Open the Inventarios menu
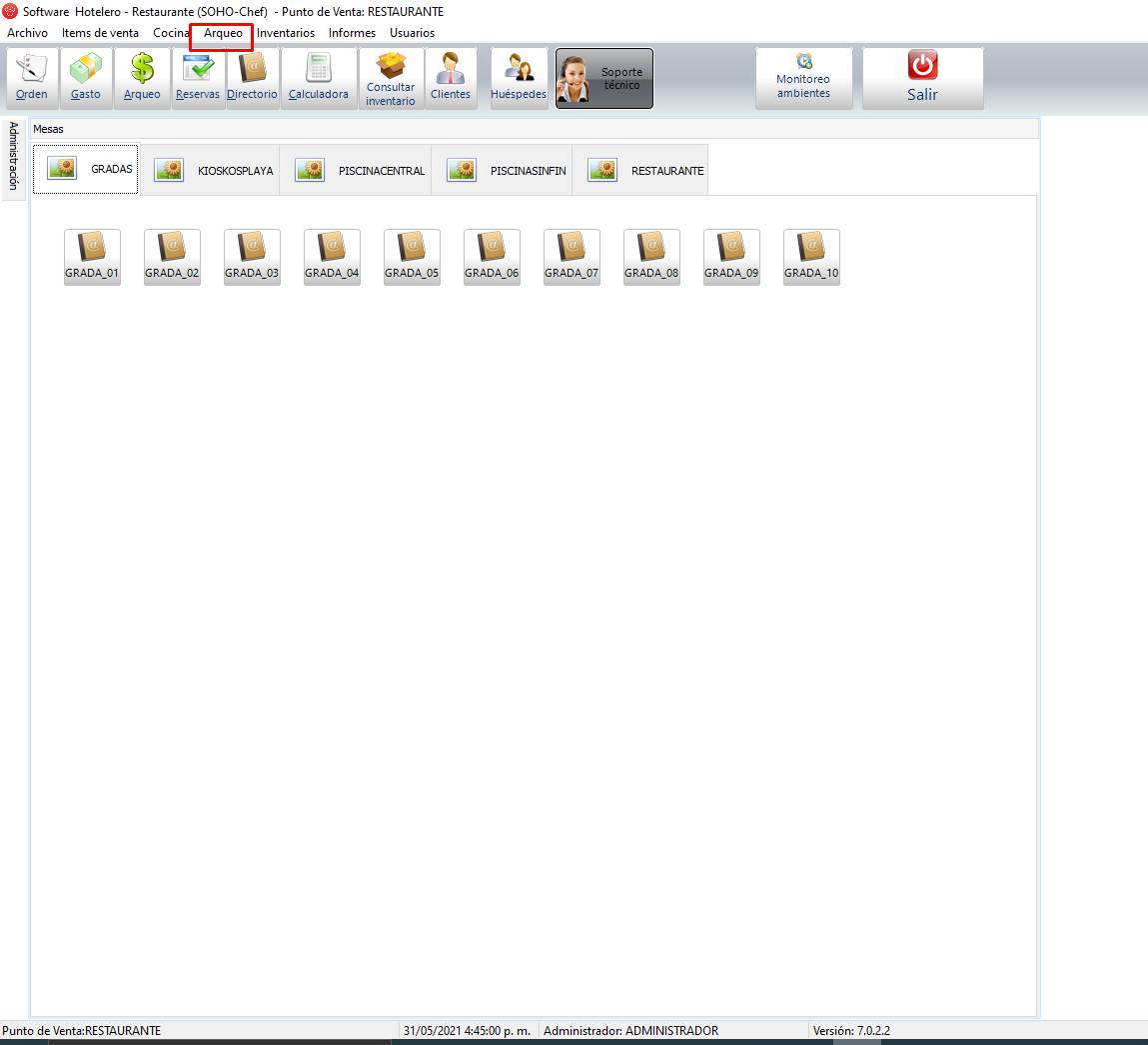 pos(286,33)
